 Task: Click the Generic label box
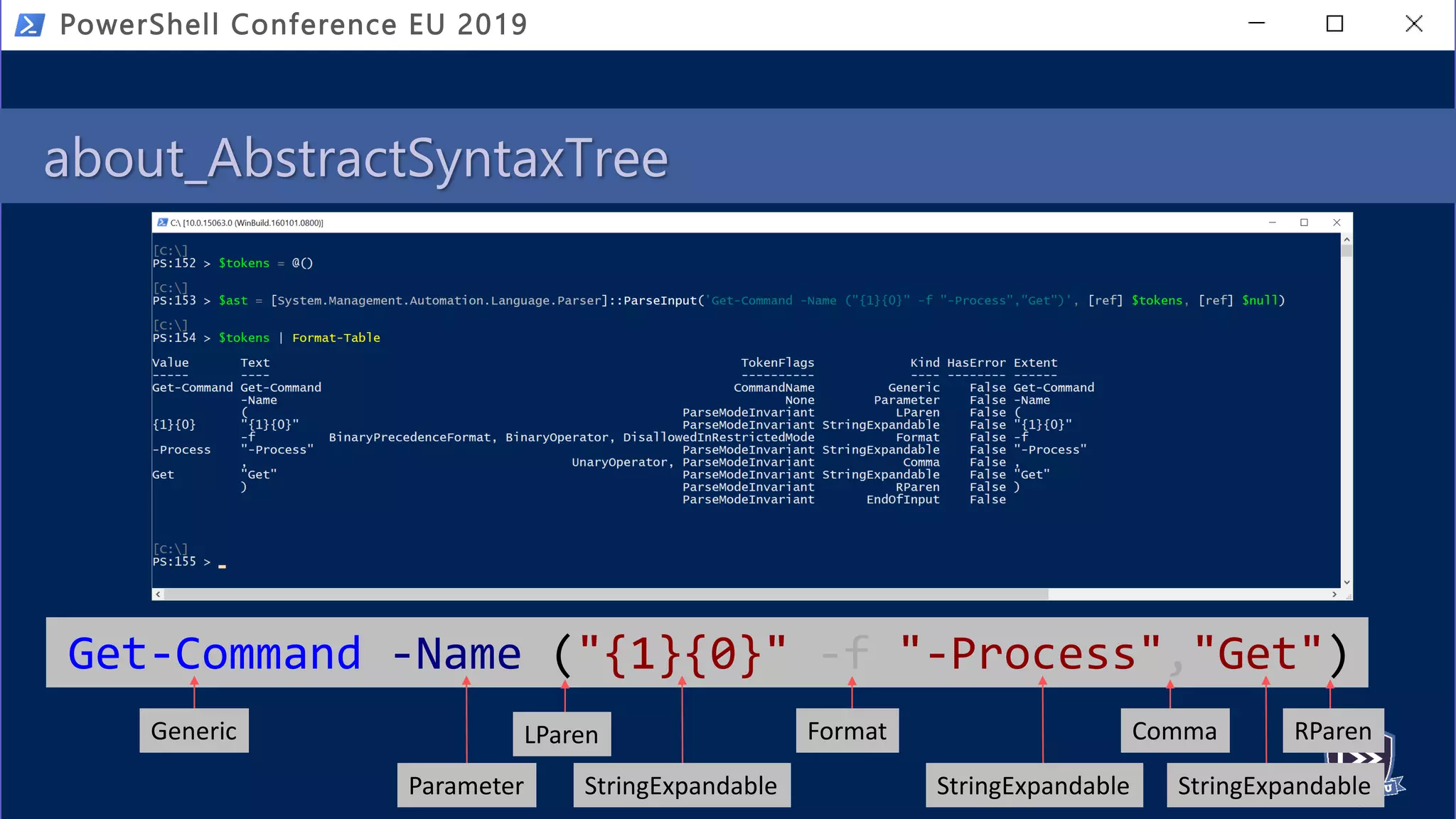point(194,731)
